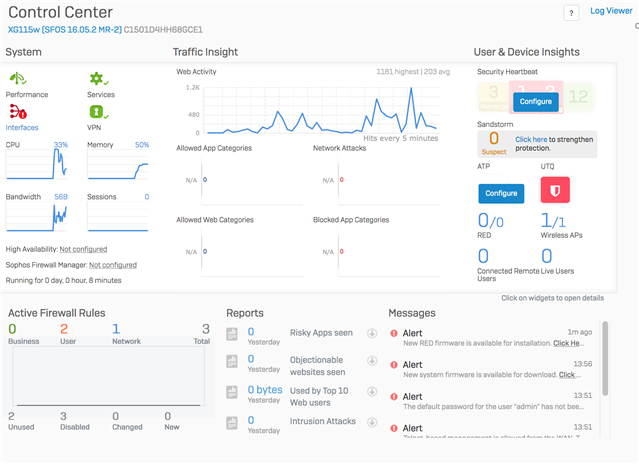The image size is (639, 464).
Task: Click the Business firewall rules count
Action: [x=12, y=329]
